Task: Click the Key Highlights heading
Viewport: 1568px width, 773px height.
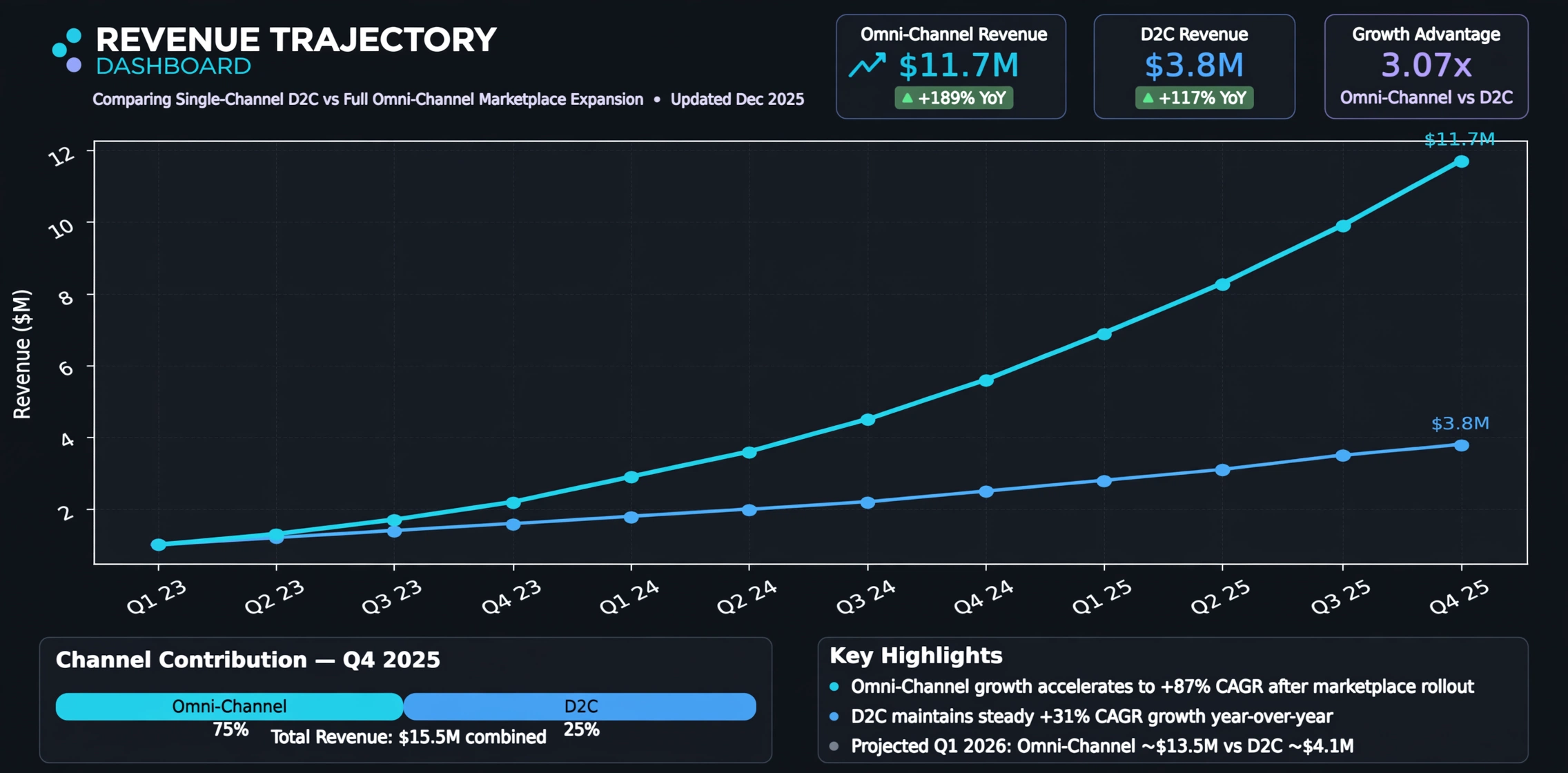Action: 916,656
